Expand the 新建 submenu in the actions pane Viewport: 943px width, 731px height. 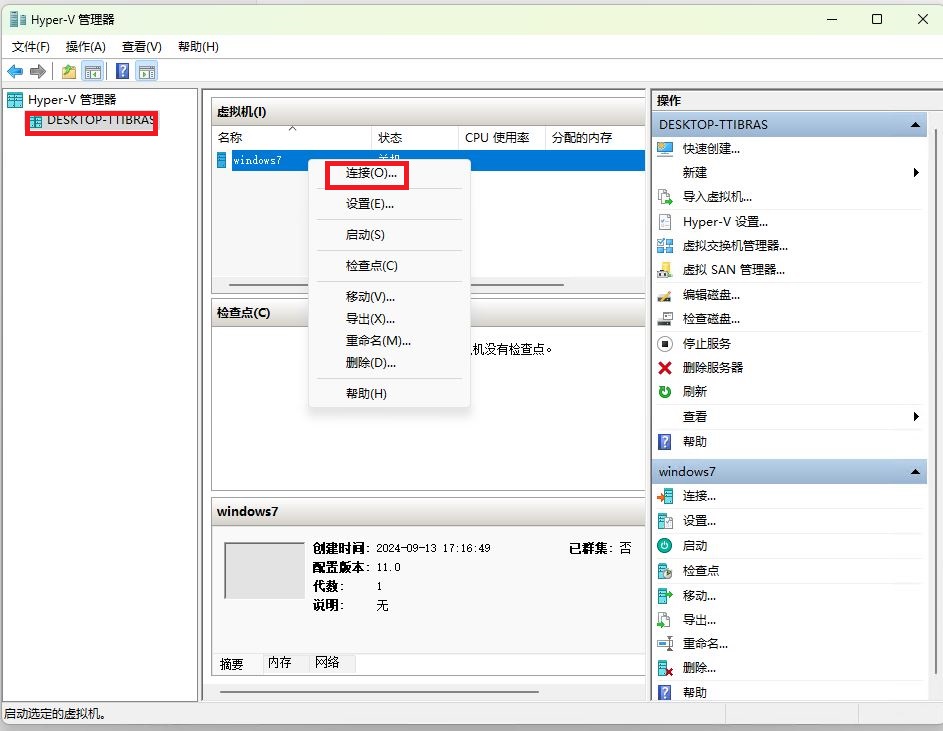tap(916, 173)
